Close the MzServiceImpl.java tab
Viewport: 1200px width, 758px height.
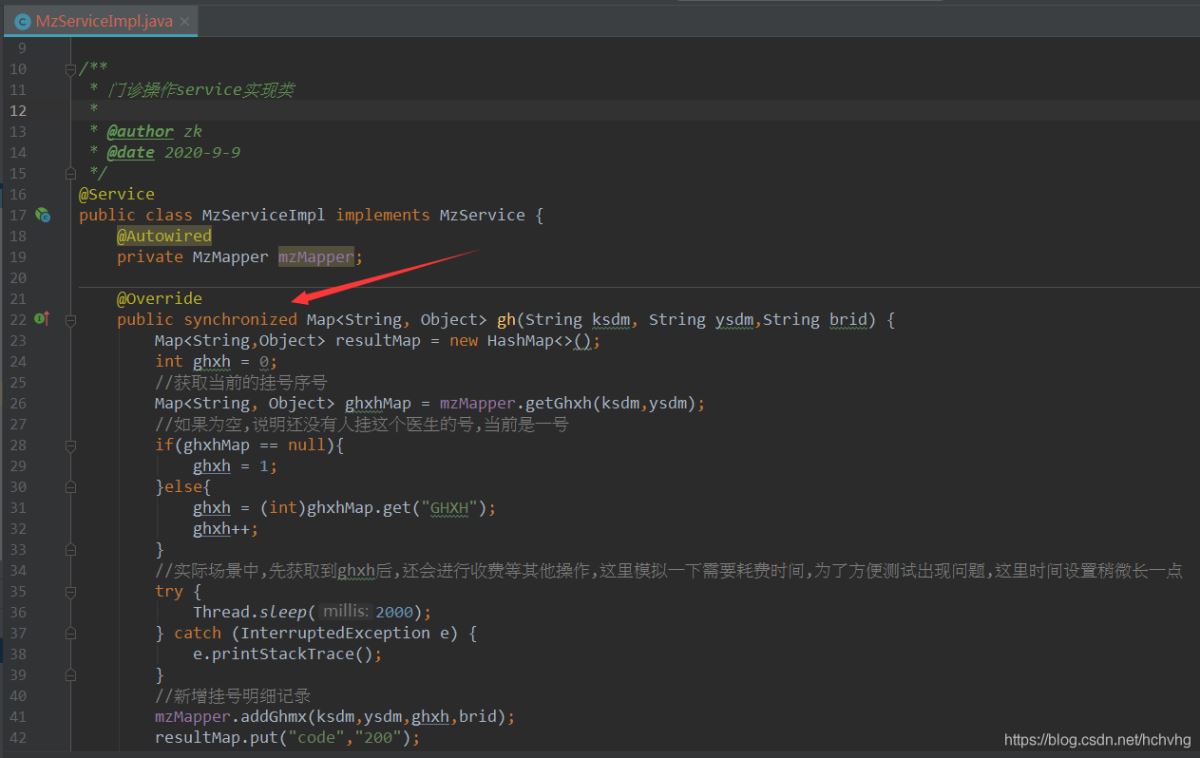click(x=185, y=19)
